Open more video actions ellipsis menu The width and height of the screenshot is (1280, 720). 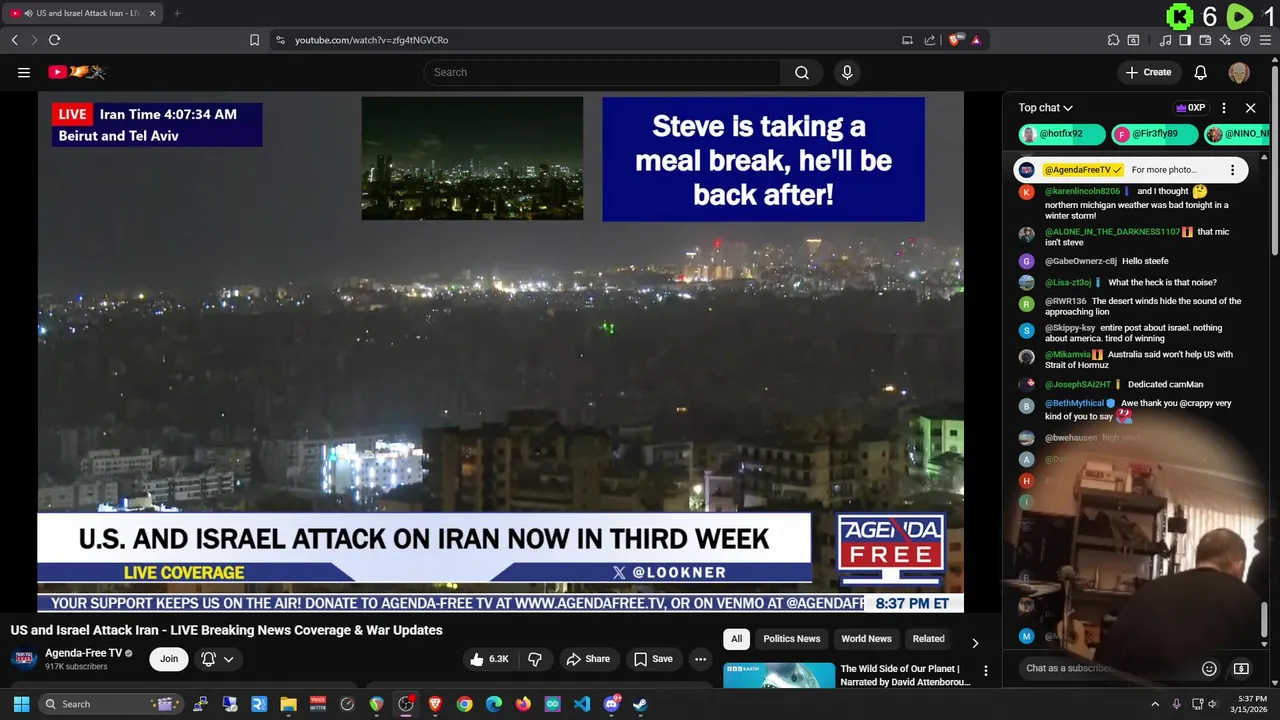point(700,659)
